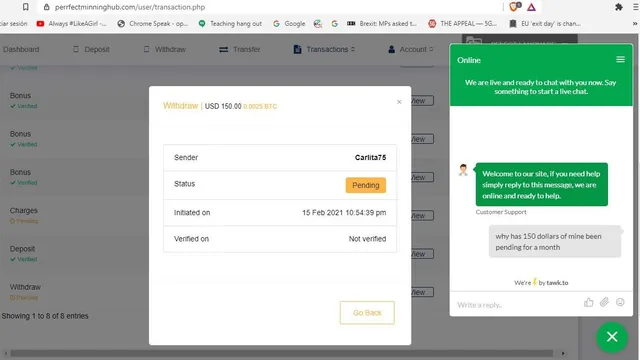This screenshot has height=360, width=640.
Task: Click the Pending status badge
Action: pyautogui.click(x=366, y=185)
